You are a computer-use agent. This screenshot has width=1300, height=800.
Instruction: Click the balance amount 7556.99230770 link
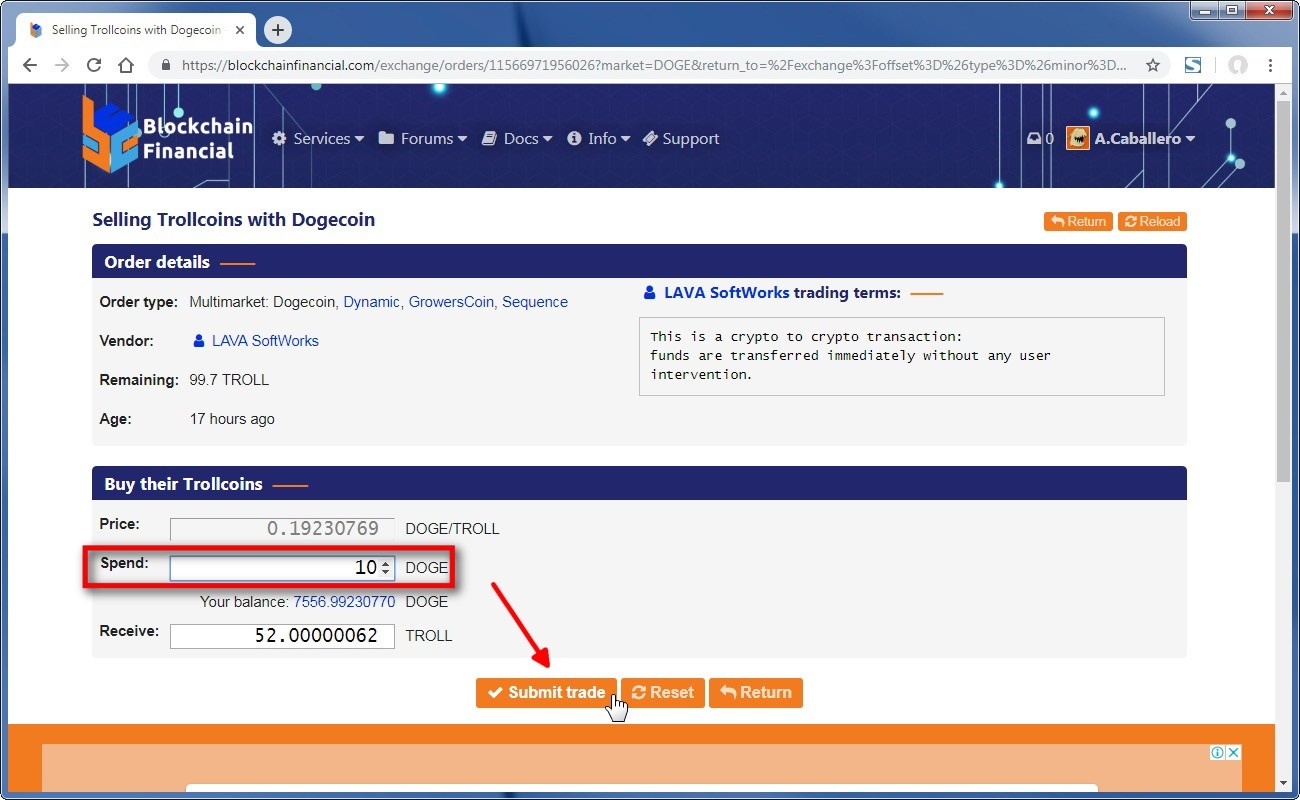click(x=344, y=602)
